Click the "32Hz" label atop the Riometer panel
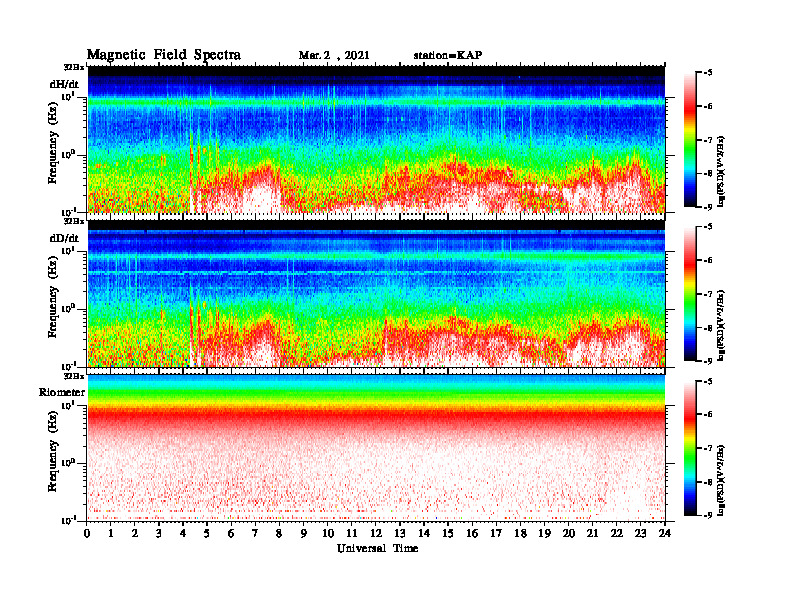 click(74, 376)
